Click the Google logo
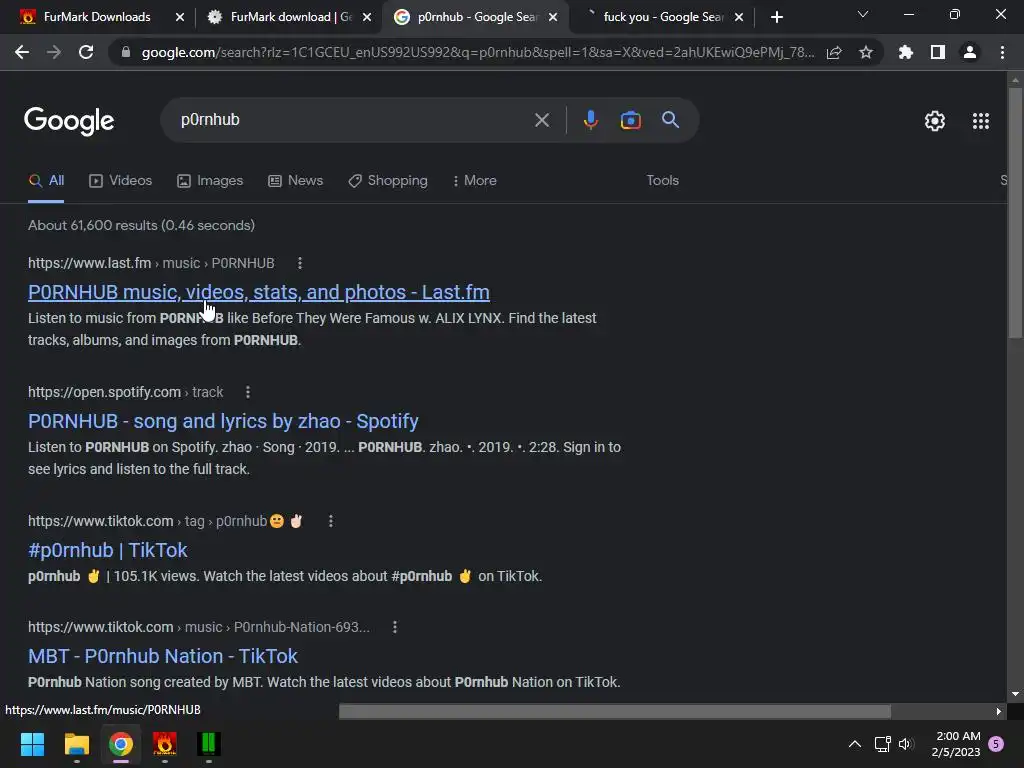 pos(69,121)
